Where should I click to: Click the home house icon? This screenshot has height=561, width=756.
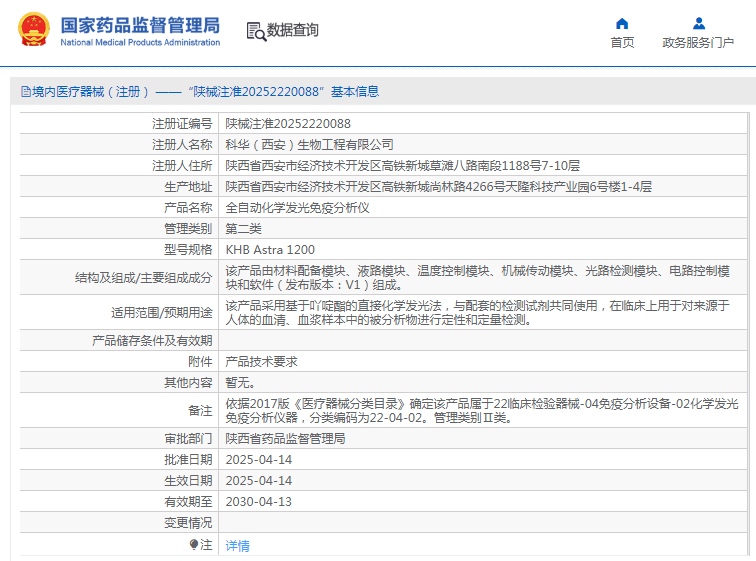622,23
